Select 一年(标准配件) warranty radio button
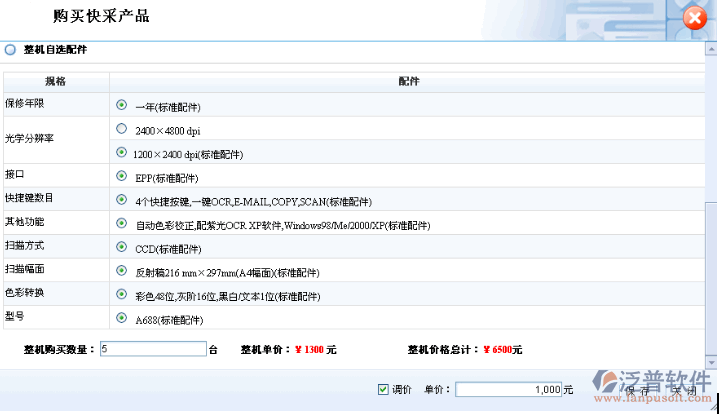The image size is (722, 414). (x=122, y=104)
